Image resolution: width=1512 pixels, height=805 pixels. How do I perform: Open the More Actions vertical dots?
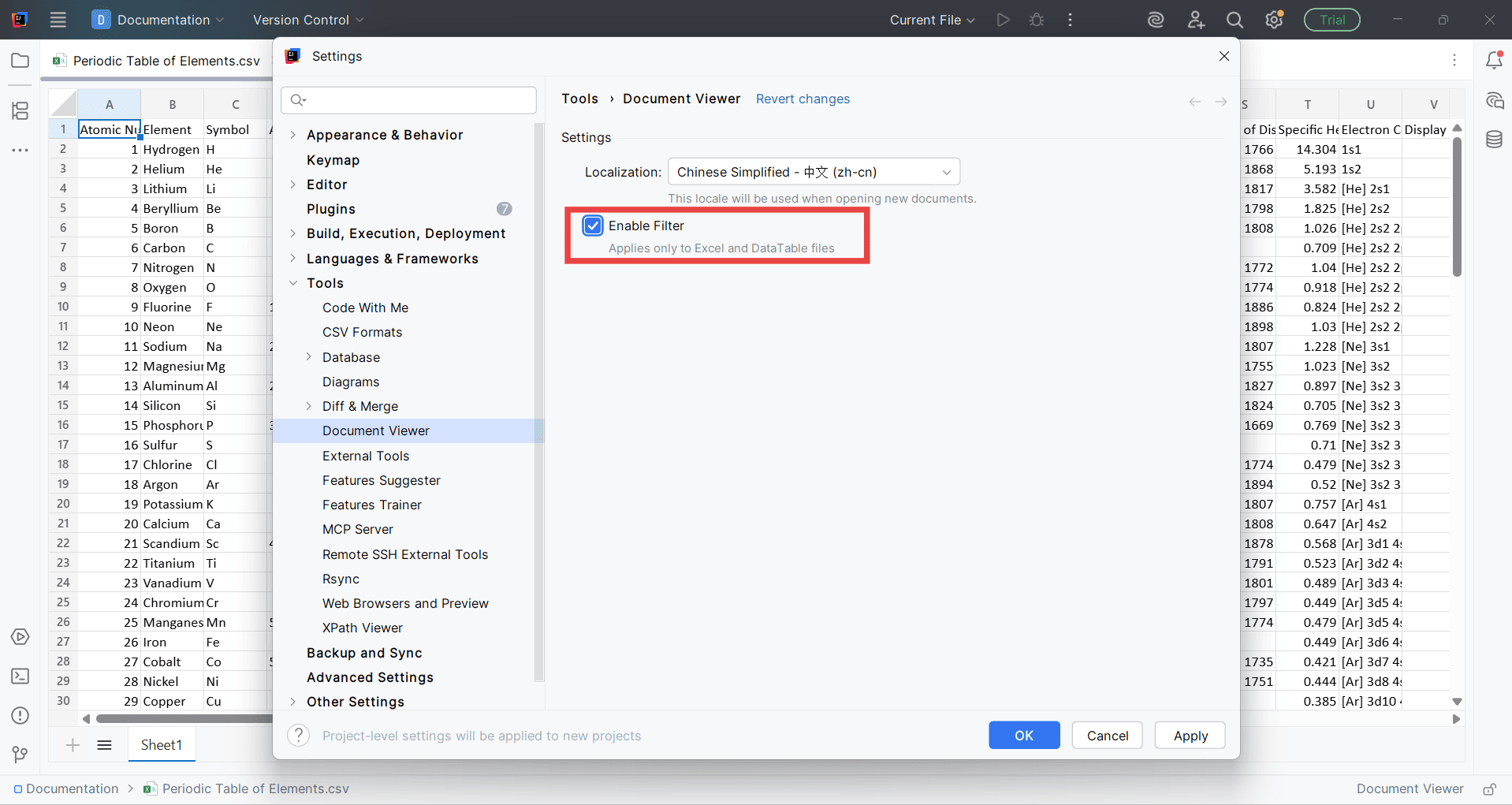pos(1070,20)
